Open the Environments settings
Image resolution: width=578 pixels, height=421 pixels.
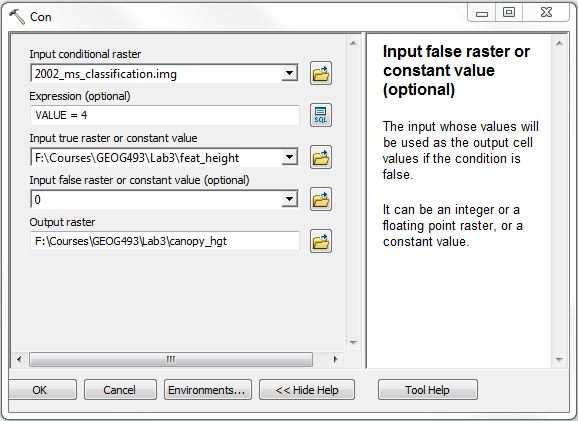pyautogui.click(x=208, y=390)
